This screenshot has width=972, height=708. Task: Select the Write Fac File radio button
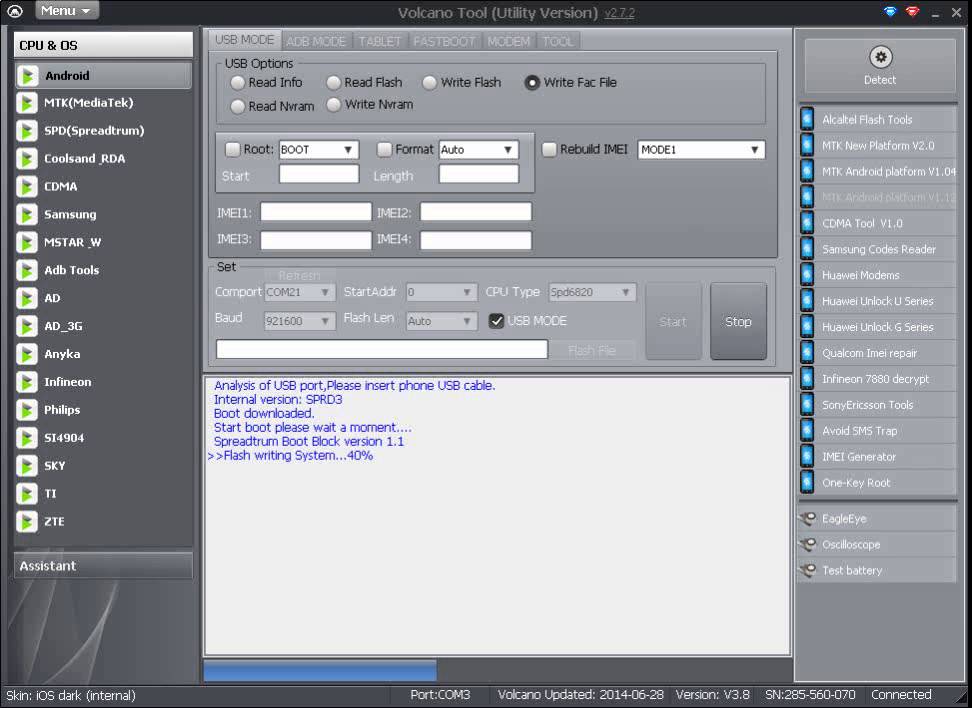(532, 82)
